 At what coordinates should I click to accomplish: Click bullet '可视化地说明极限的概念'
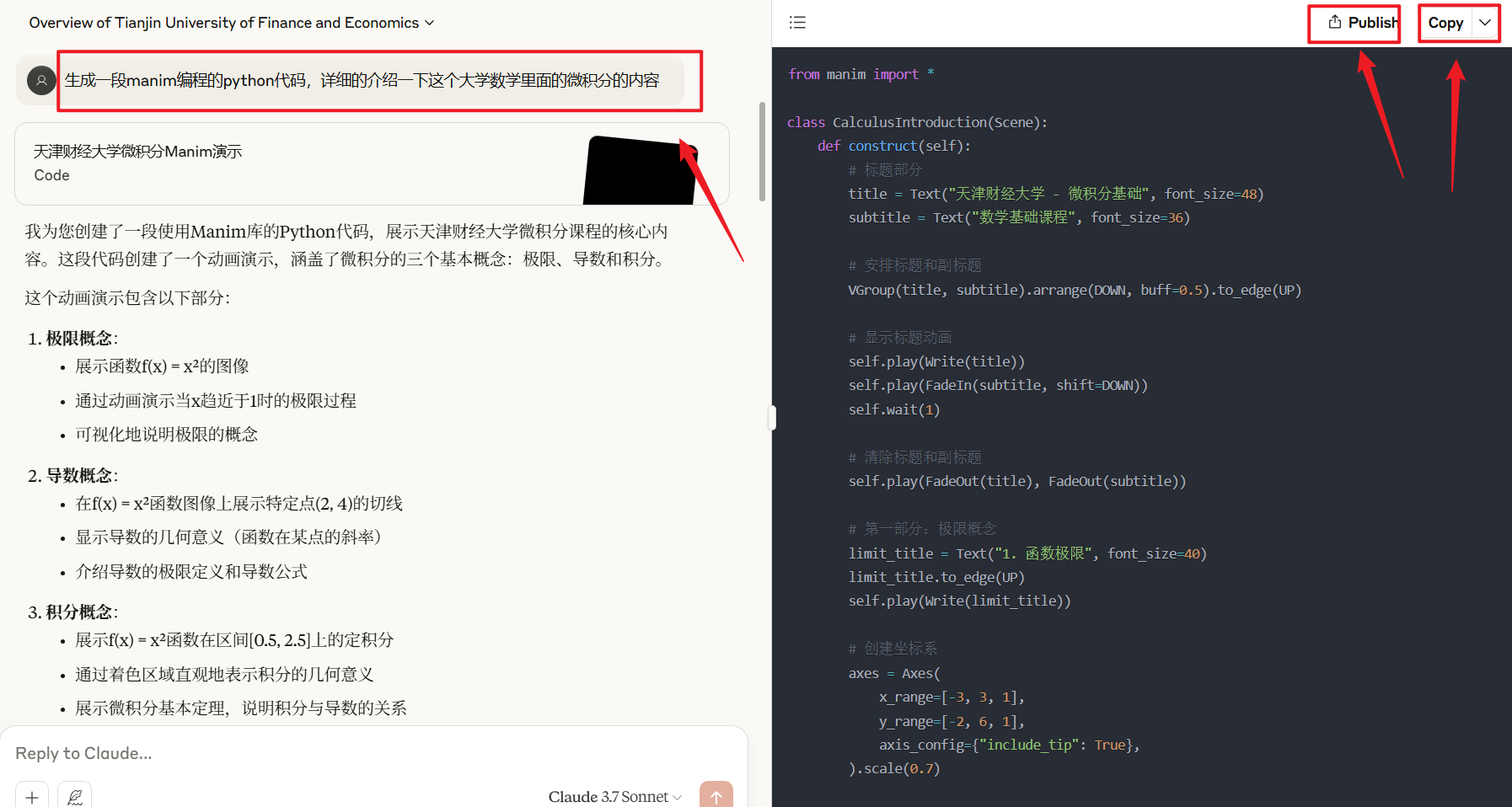click(167, 435)
